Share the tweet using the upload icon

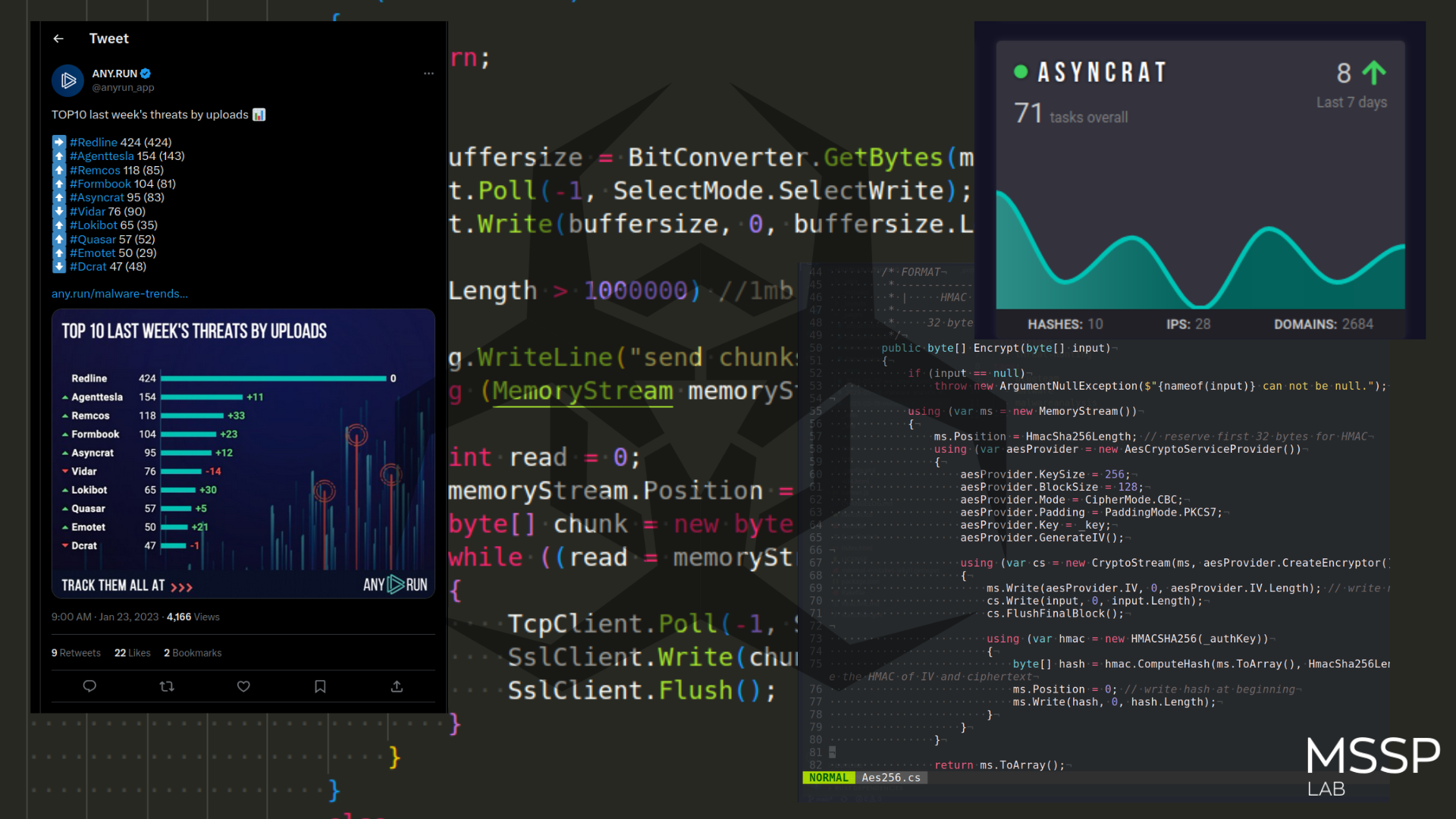pos(396,686)
